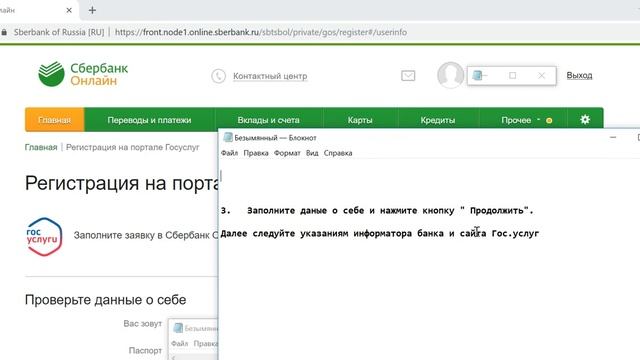
Task: Open Правка menu in Блокнот
Action: click(256, 153)
